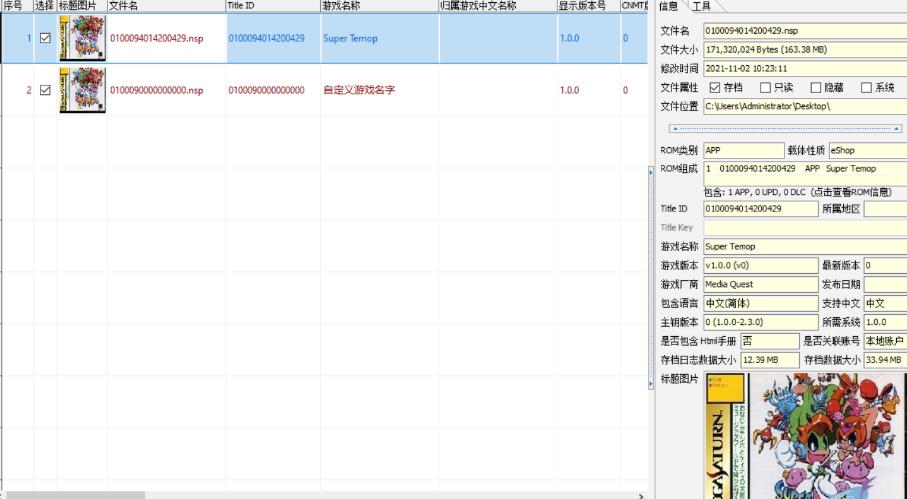This screenshot has height=499, width=907.
Task: Click the 主钥版本 field 0 (1.0.0-2.3.0)
Action: coord(761,322)
